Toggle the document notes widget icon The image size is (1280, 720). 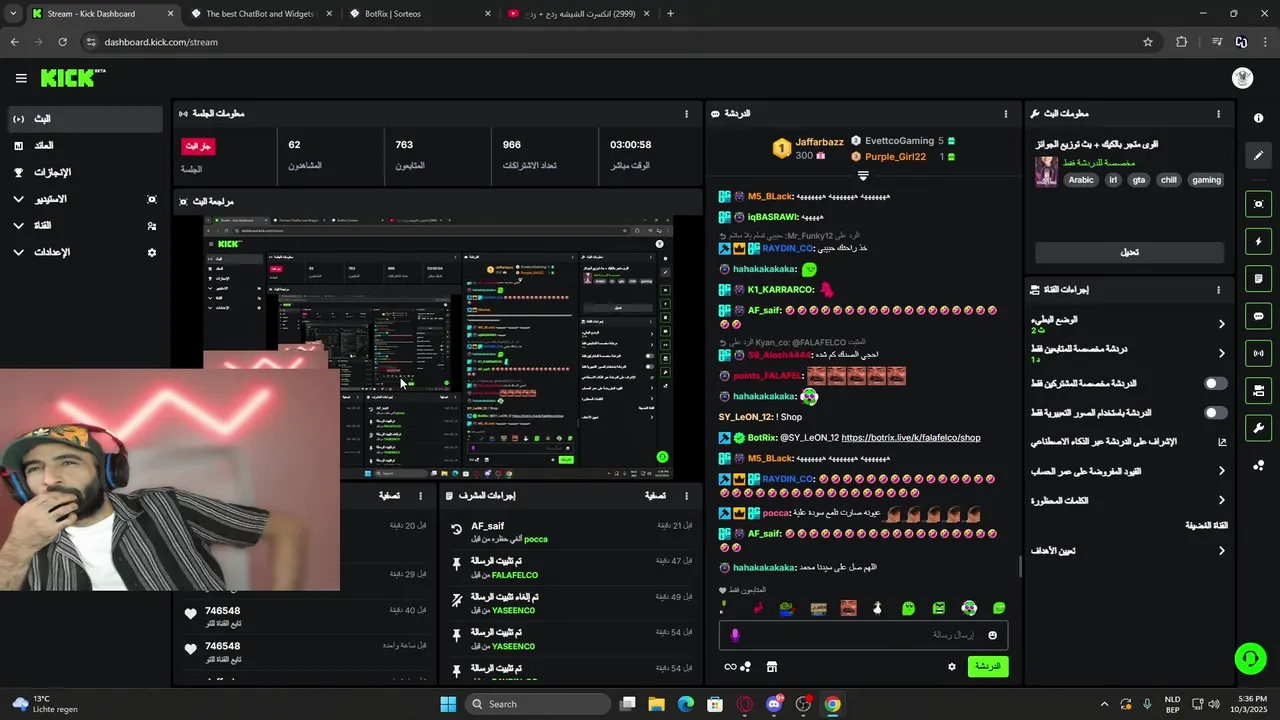point(1258,278)
